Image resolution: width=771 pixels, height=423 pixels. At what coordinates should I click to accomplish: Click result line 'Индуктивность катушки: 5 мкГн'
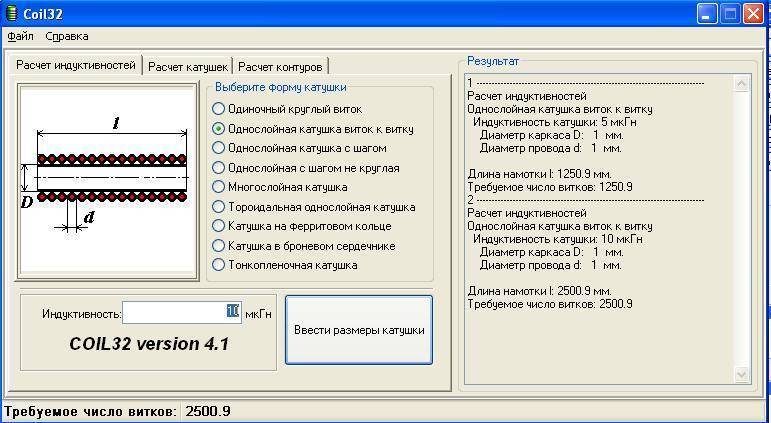click(x=555, y=122)
